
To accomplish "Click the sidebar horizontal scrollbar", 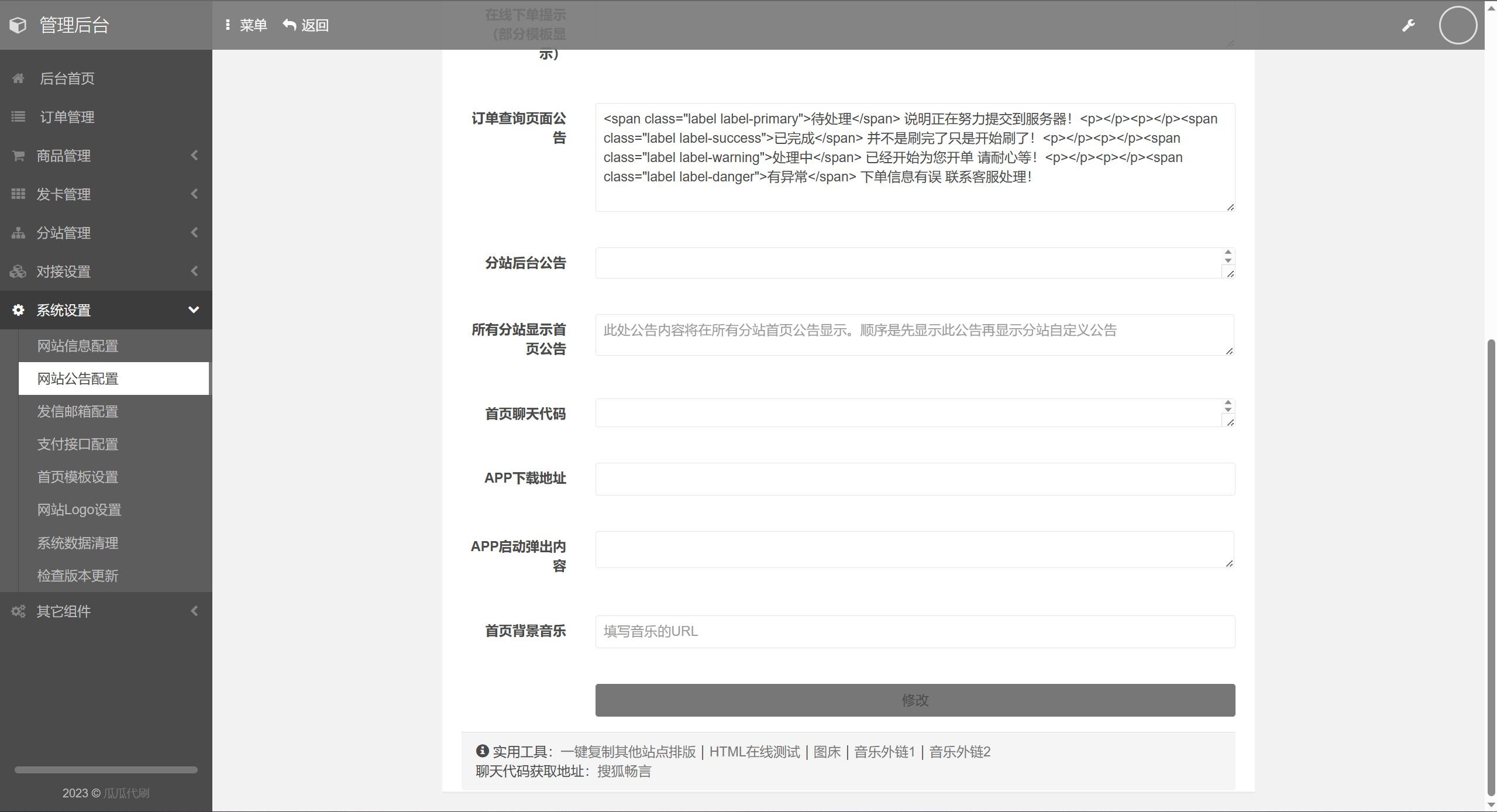I will point(106,770).
